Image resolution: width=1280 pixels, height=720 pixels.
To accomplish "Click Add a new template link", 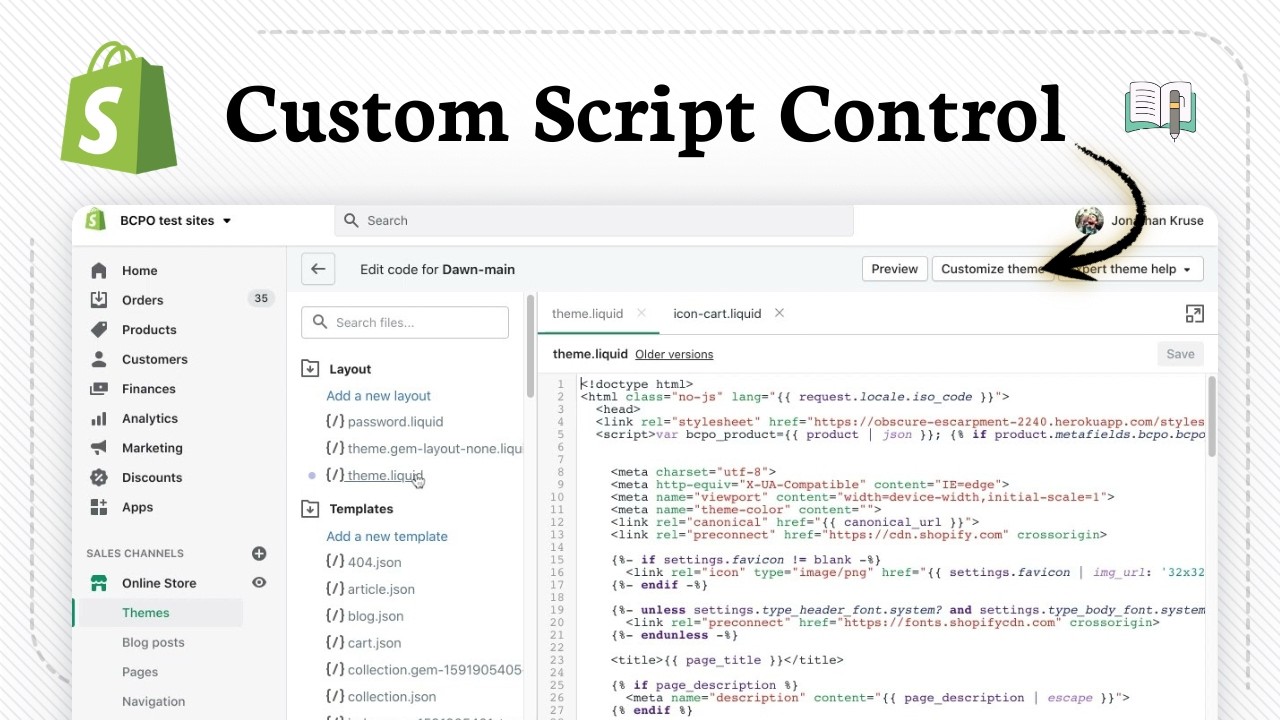I will [x=387, y=536].
